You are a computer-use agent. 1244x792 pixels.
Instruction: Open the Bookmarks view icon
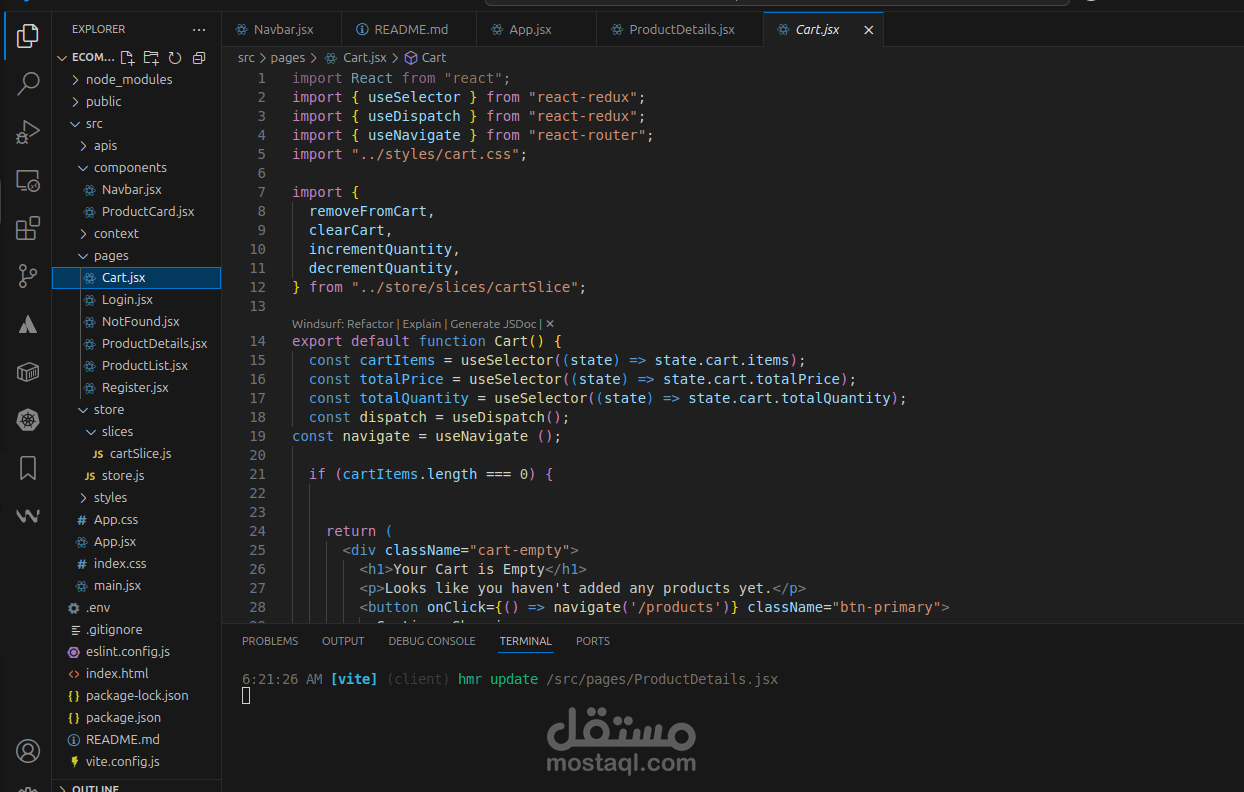pyautogui.click(x=28, y=468)
